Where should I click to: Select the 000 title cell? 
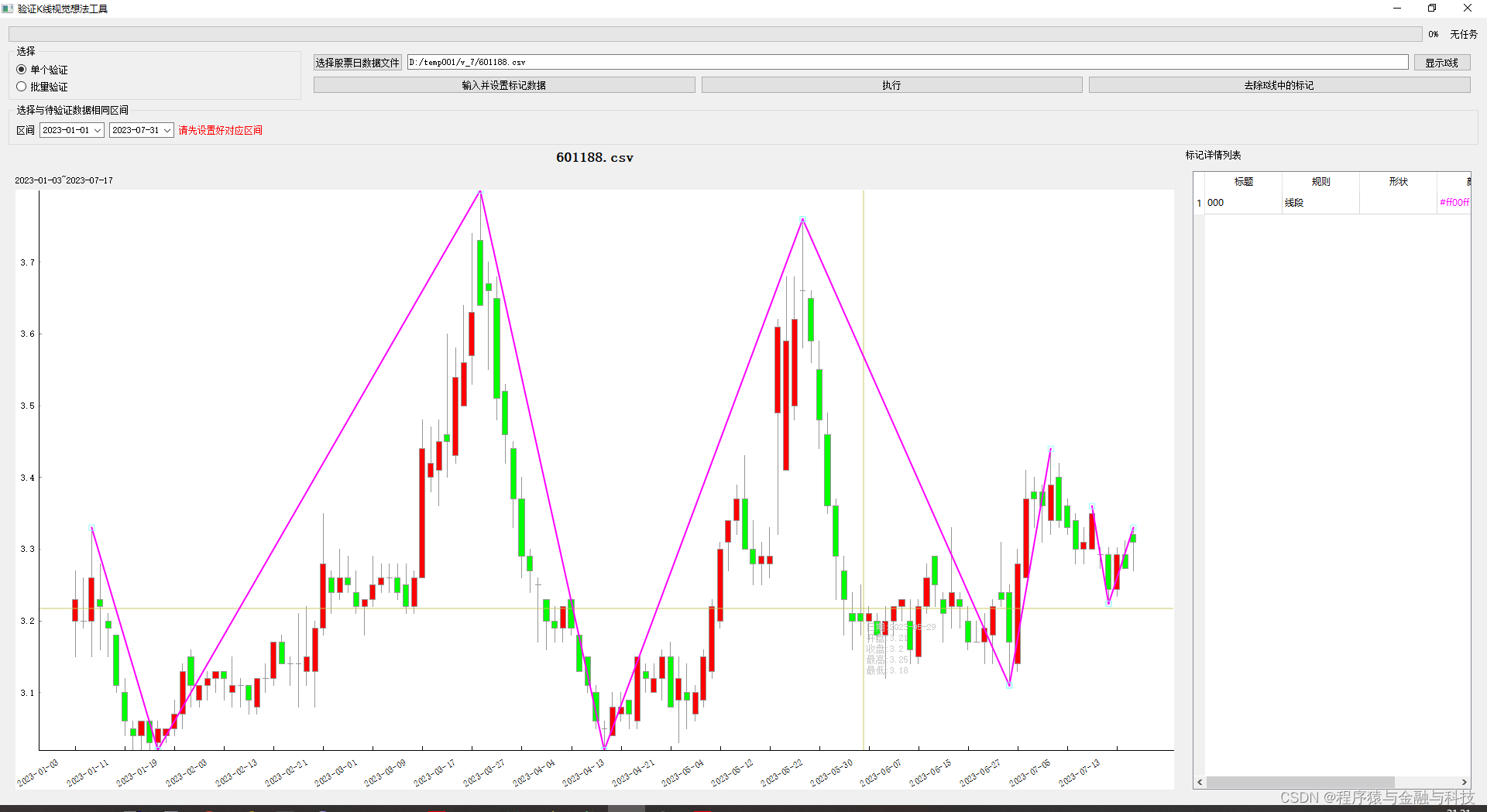coord(1243,203)
